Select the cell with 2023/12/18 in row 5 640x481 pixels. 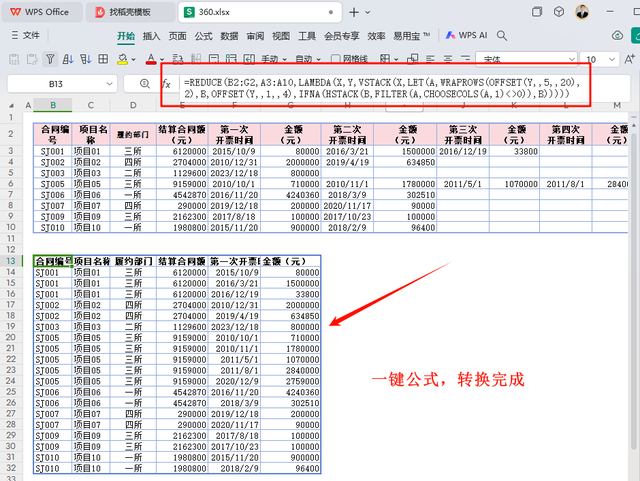click(234, 173)
